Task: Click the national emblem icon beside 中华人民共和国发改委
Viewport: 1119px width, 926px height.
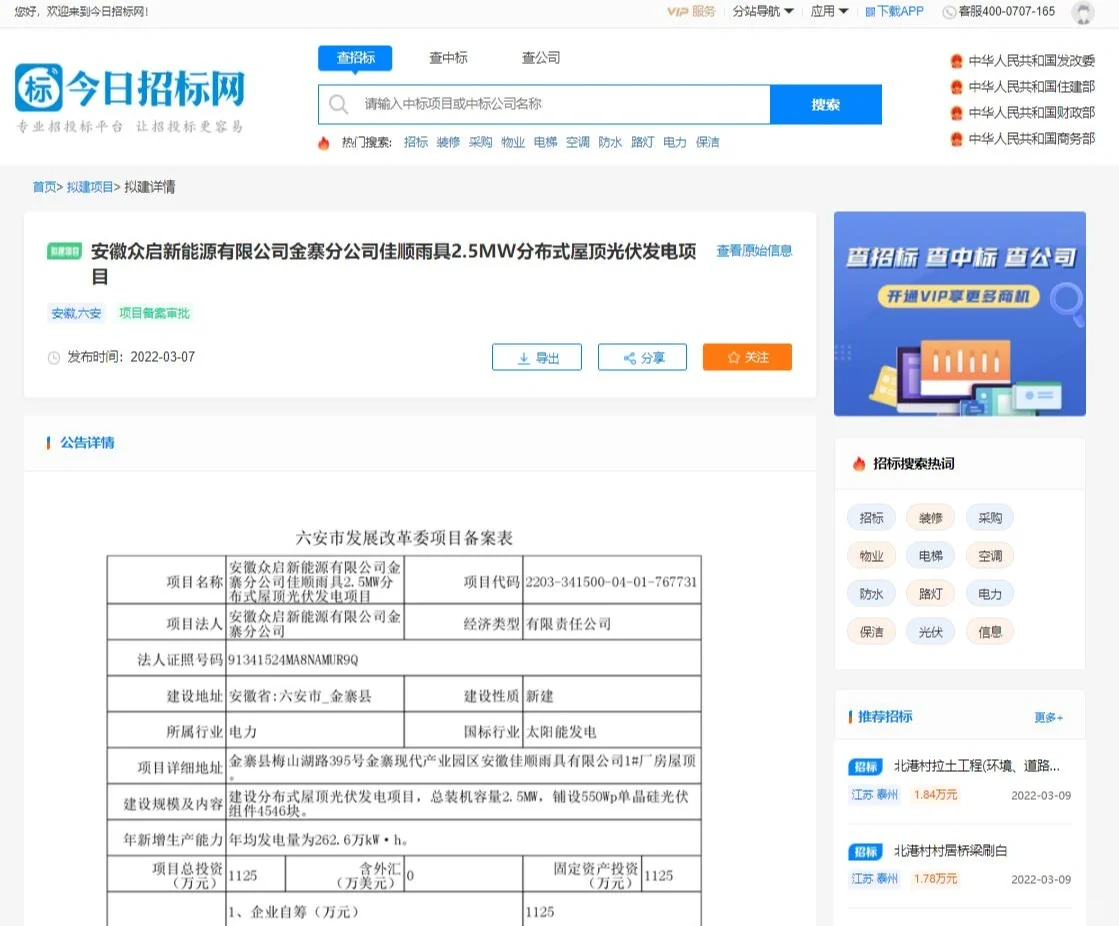Action: [955, 60]
